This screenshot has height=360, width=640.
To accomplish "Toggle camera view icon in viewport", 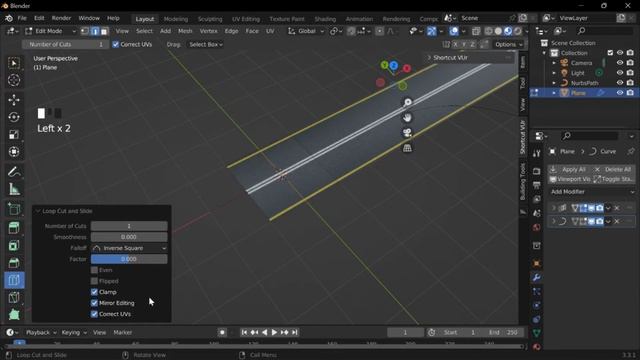I will pyautogui.click(x=407, y=133).
